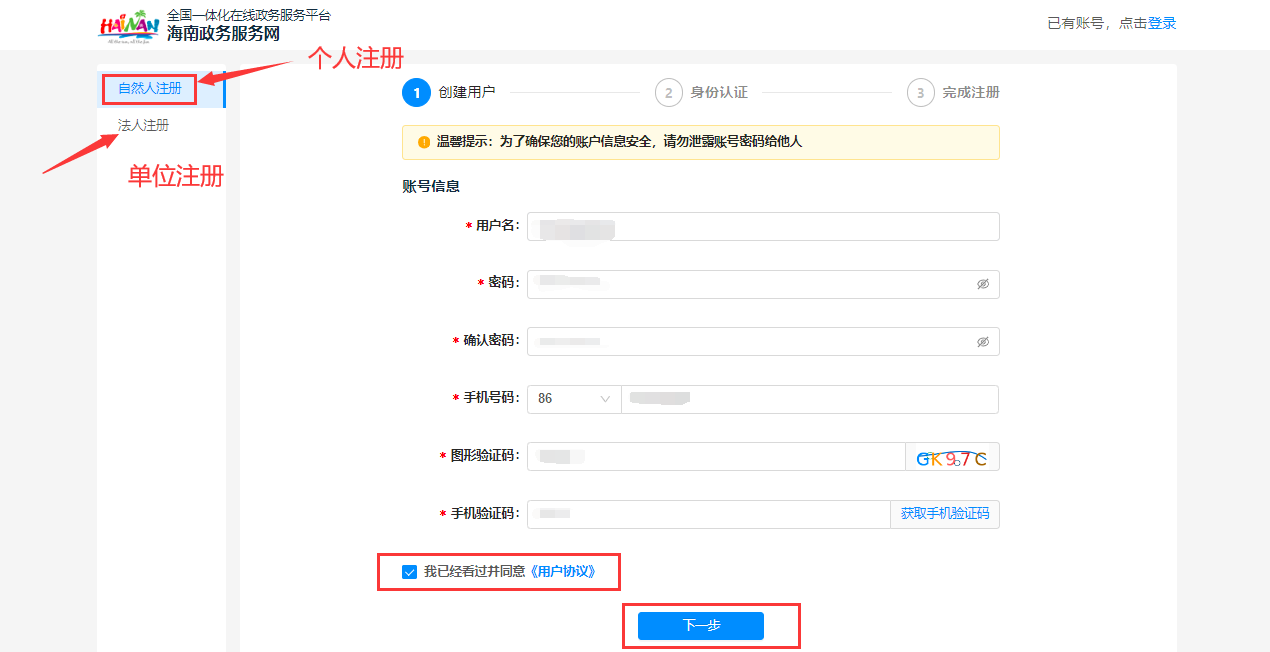Viewport: 1270px width, 652px height.
Task: Click the 海南政务服务网 site title
Action: [223, 33]
